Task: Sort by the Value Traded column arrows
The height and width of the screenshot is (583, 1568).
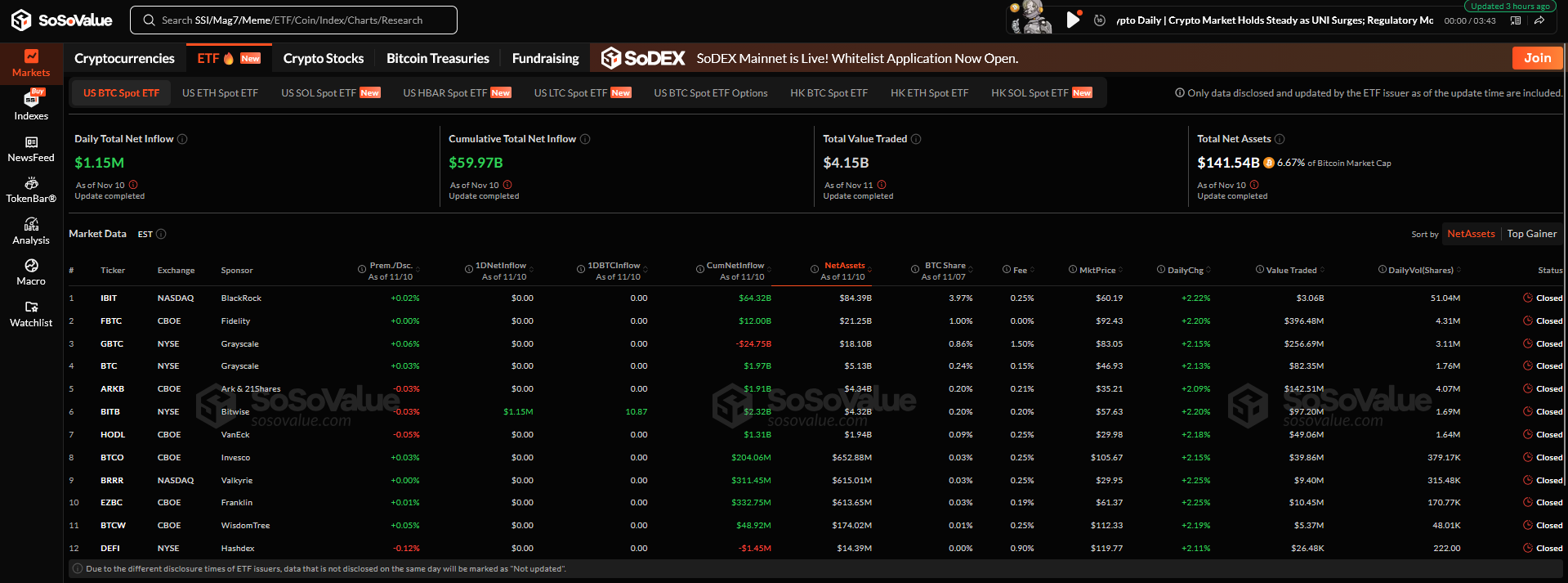Action: tap(1322, 270)
